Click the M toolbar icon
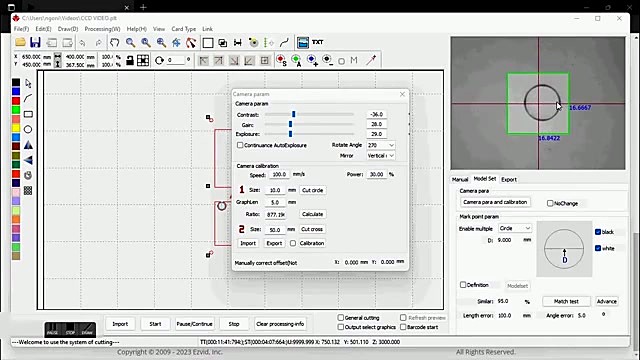Screen dimensions: 640x360 354,60
